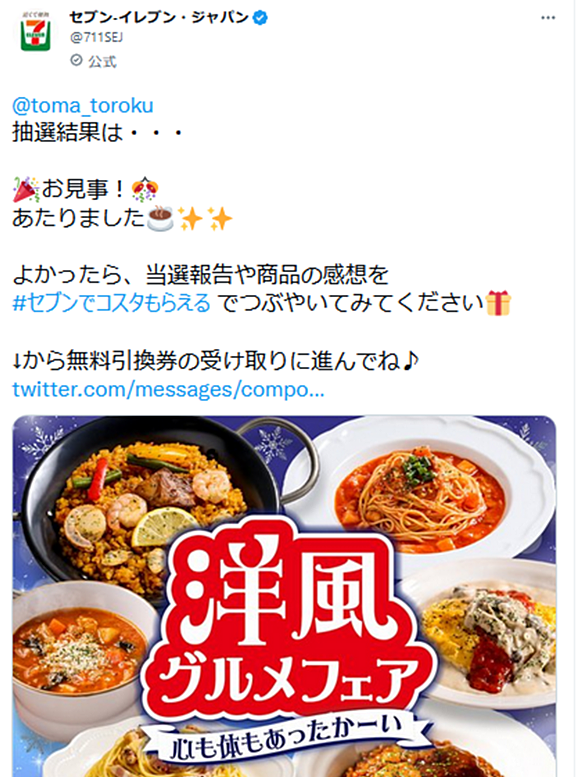Click the confetti ball emoji

[x=145, y=190]
